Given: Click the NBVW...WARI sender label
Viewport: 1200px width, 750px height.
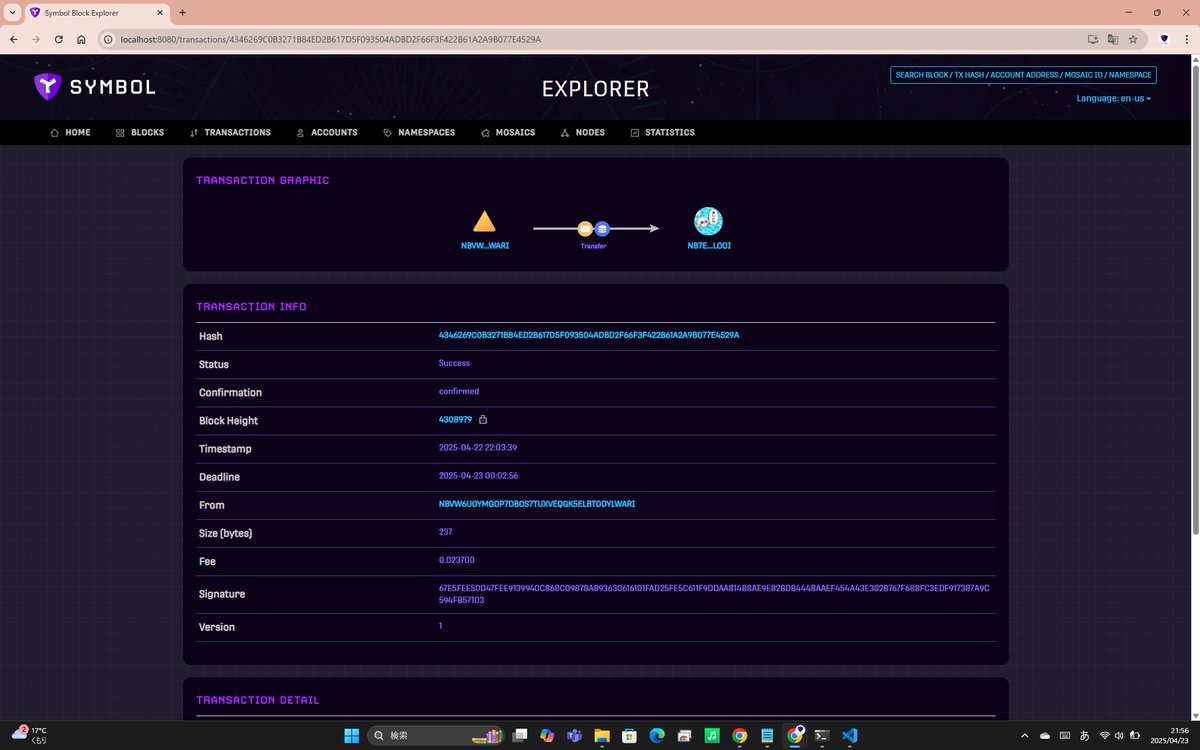Looking at the screenshot, I should pos(485,245).
